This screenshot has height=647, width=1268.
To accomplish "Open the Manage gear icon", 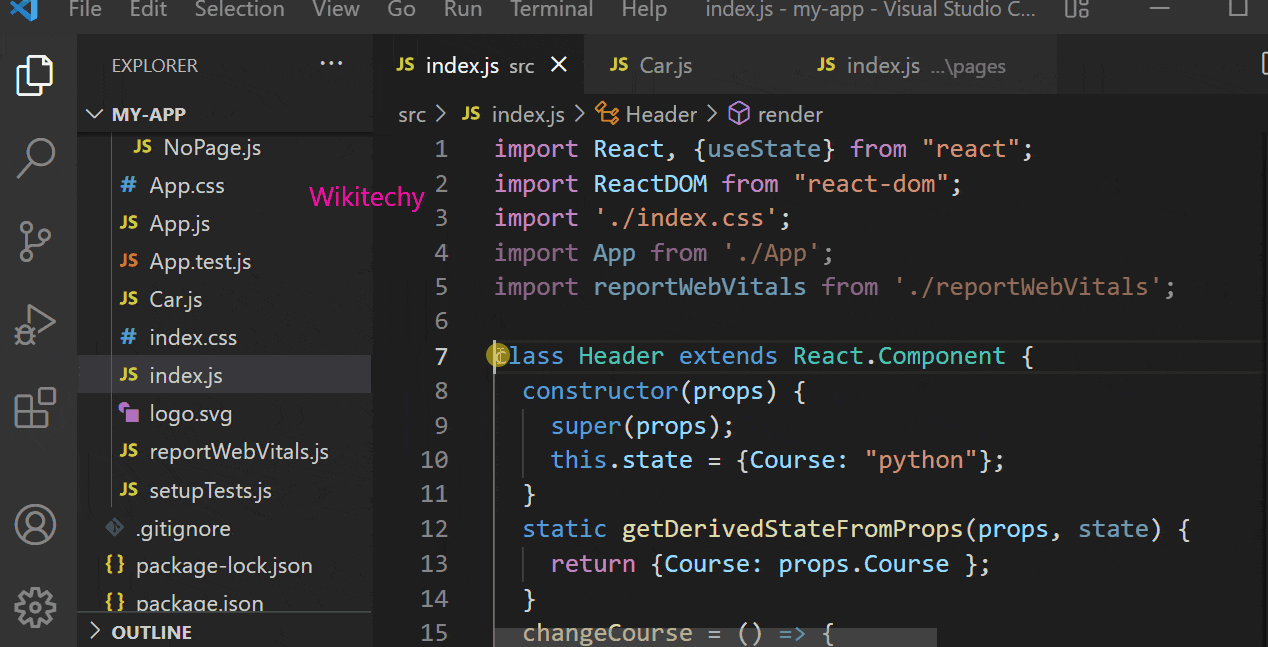I will click(35, 606).
